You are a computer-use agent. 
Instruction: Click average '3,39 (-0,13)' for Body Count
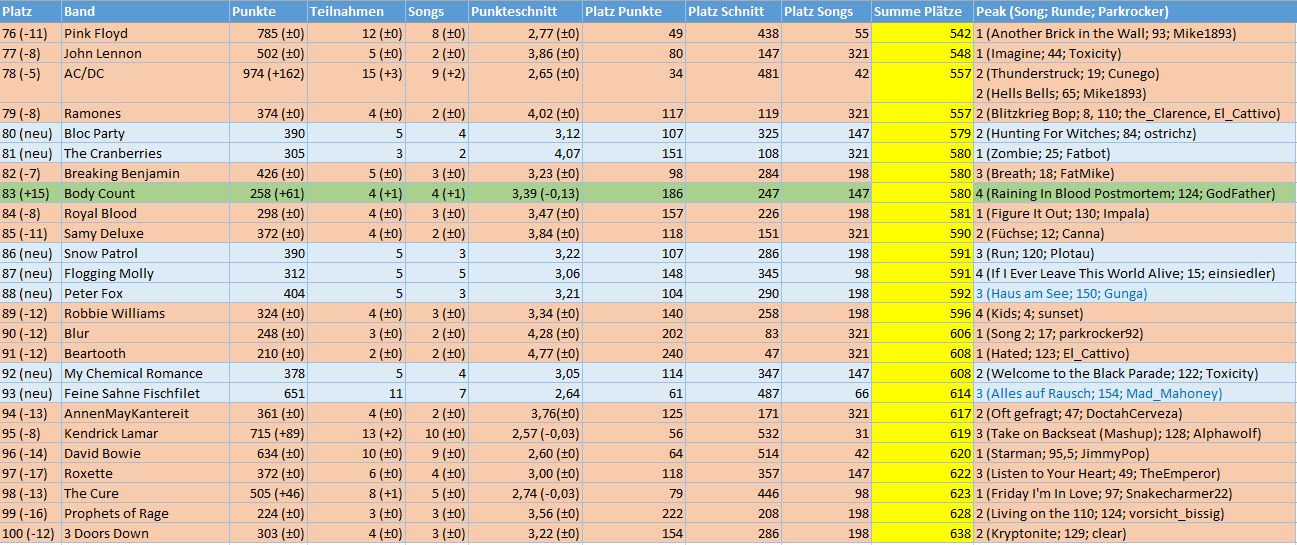click(x=525, y=193)
